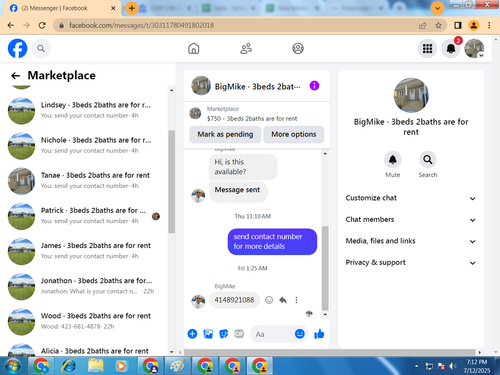Click the volume speaker tray icon
Image resolution: width=500 pixels, height=375 pixels.
452,366
